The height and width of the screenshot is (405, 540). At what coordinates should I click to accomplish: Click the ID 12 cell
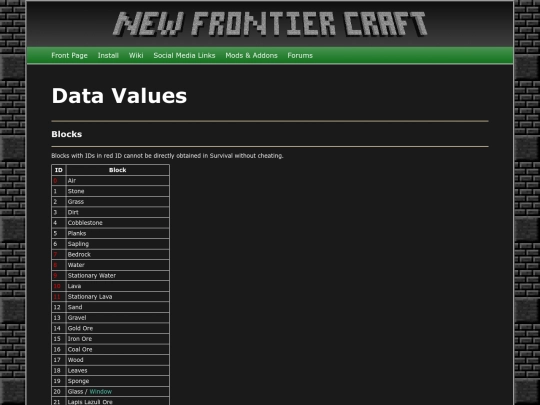point(59,307)
